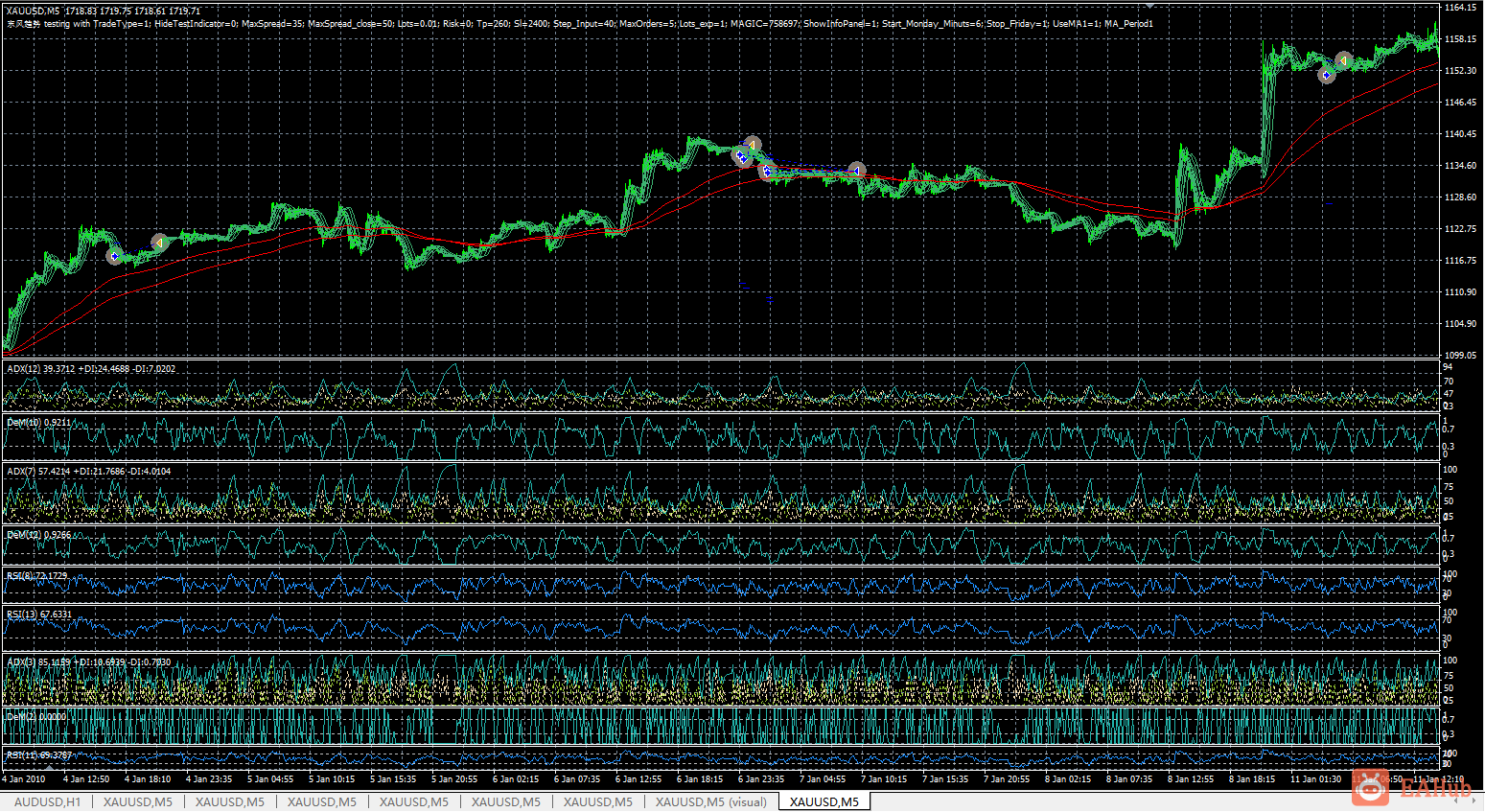The image size is (1485, 812).
Task: Click the 4 Jan 12:50 time label
Action: (86, 779)
